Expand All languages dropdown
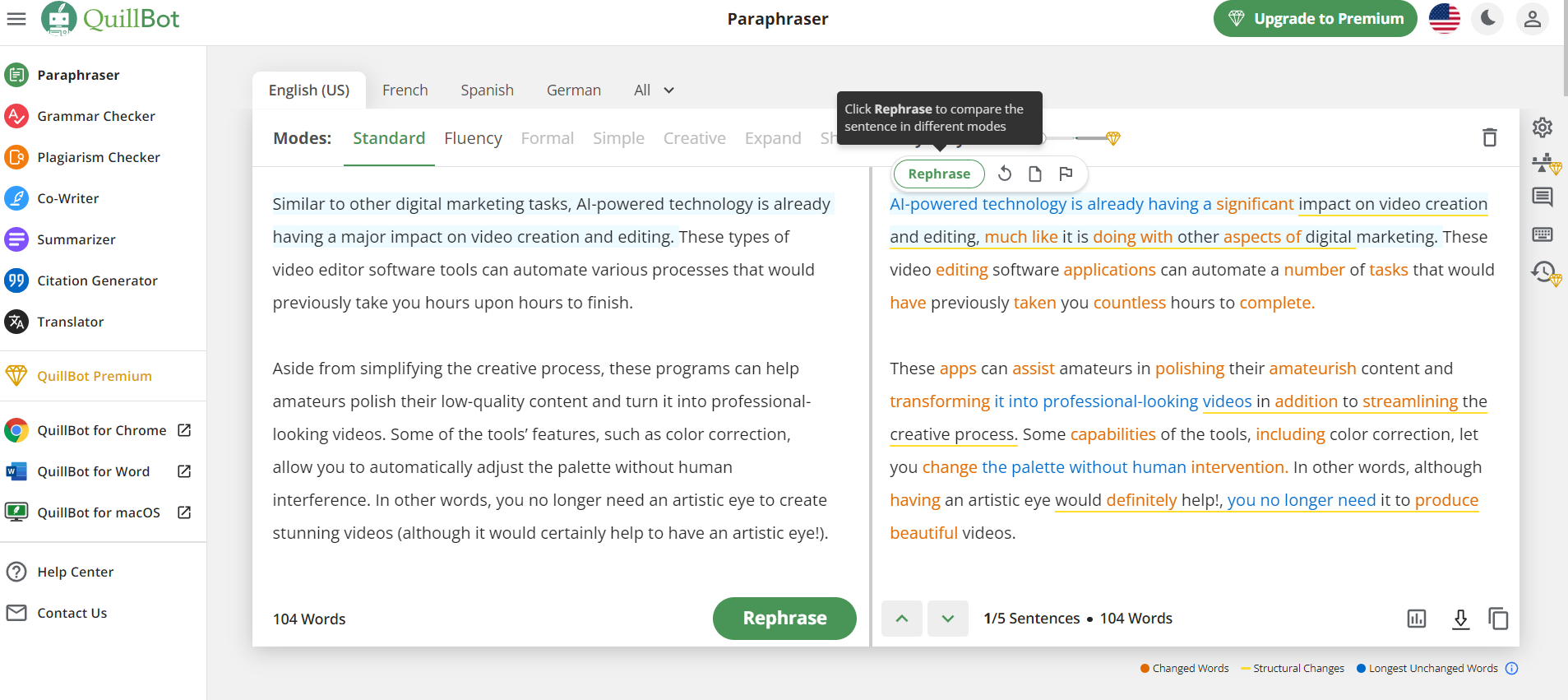 [x=654, y=90]
